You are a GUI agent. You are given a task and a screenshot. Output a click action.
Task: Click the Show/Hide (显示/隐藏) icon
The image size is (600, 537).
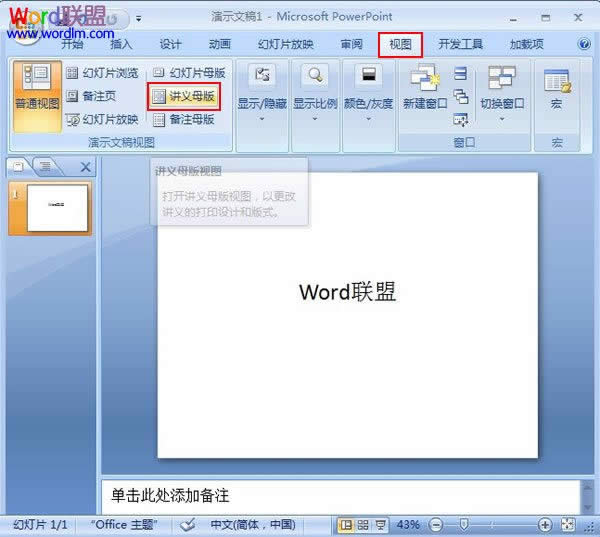tap(262, 75)
